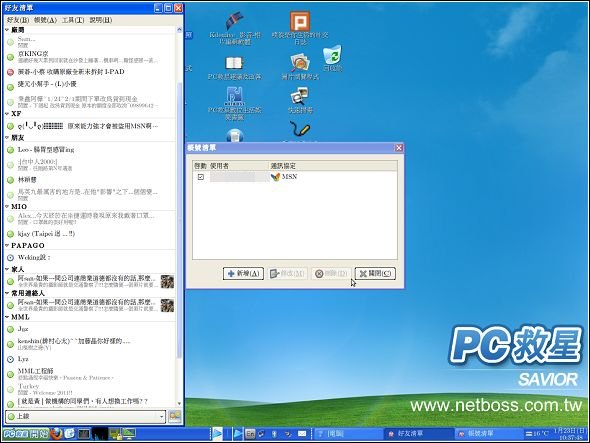Collapse the 家人 buddy group
Viewport: 590px width, 443px height.
click(8, 269)
